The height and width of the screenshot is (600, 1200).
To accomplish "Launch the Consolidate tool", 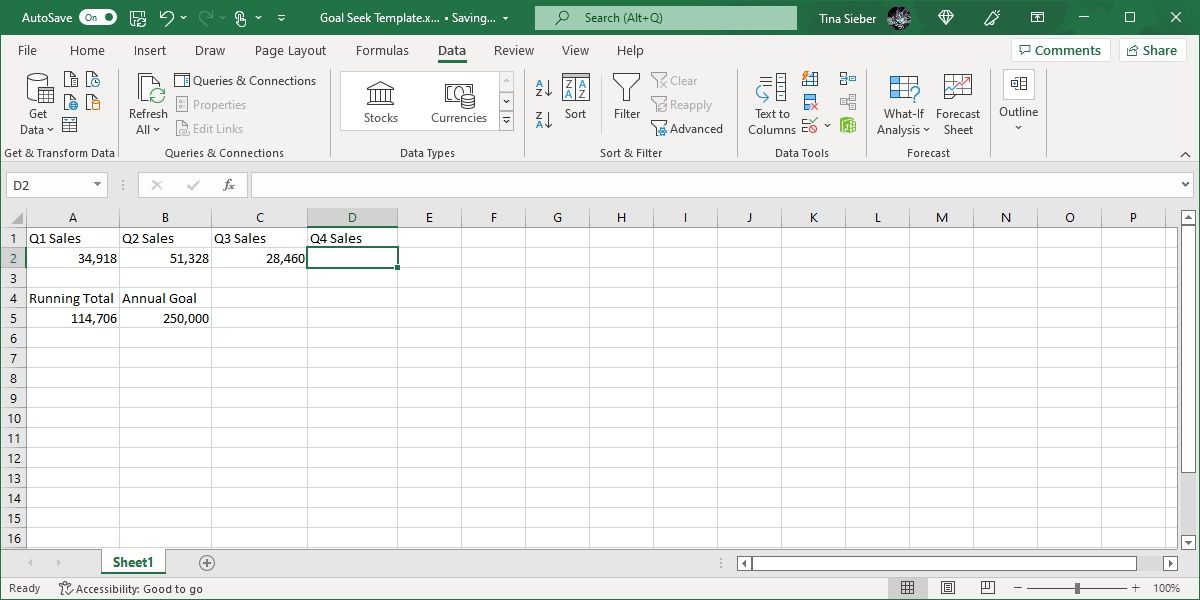I will pyautogui.click(x=848, y=78).
